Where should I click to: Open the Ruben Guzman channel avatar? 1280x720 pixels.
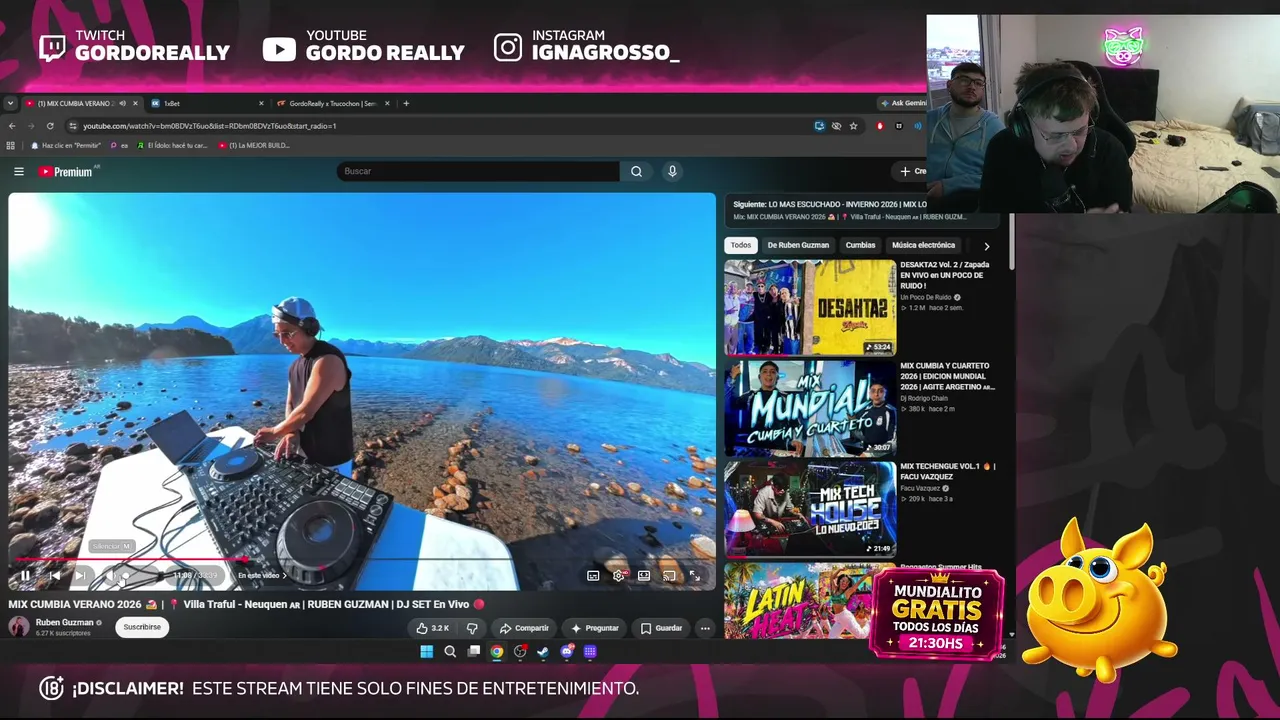19,627
